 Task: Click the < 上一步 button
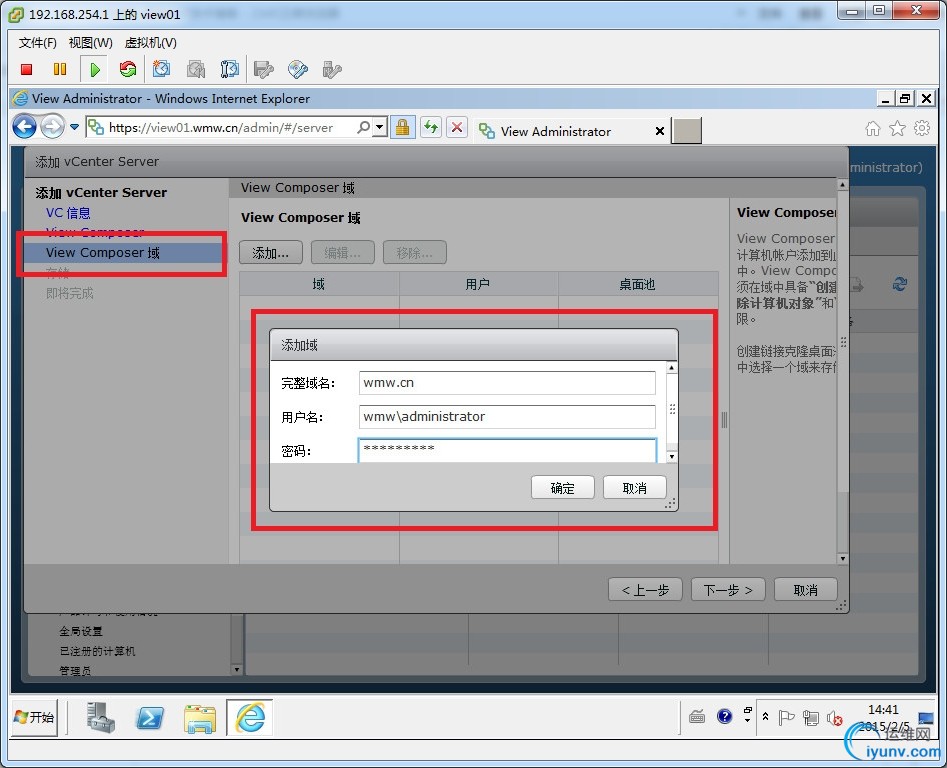pos(645,590)
